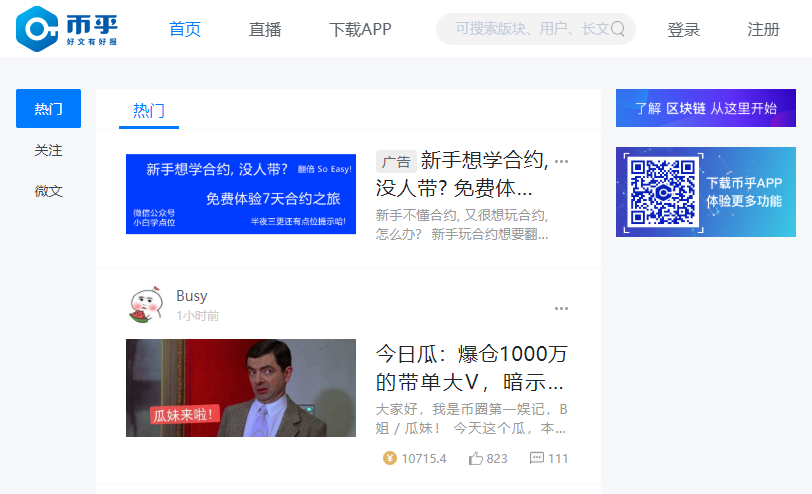
Task: Open the 直播 nav item
Action: pyautogui.click(x=265, y=29)
